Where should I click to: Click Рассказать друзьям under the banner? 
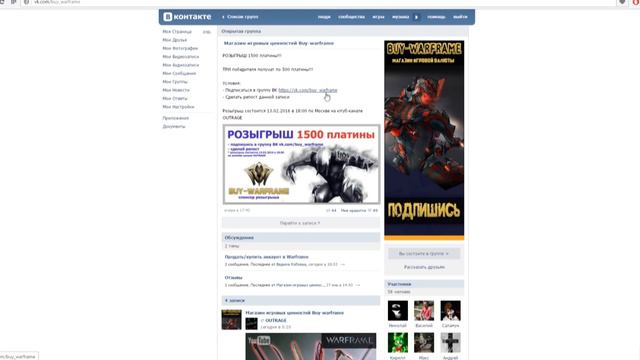pyautogui.click(x=424, y=267)
